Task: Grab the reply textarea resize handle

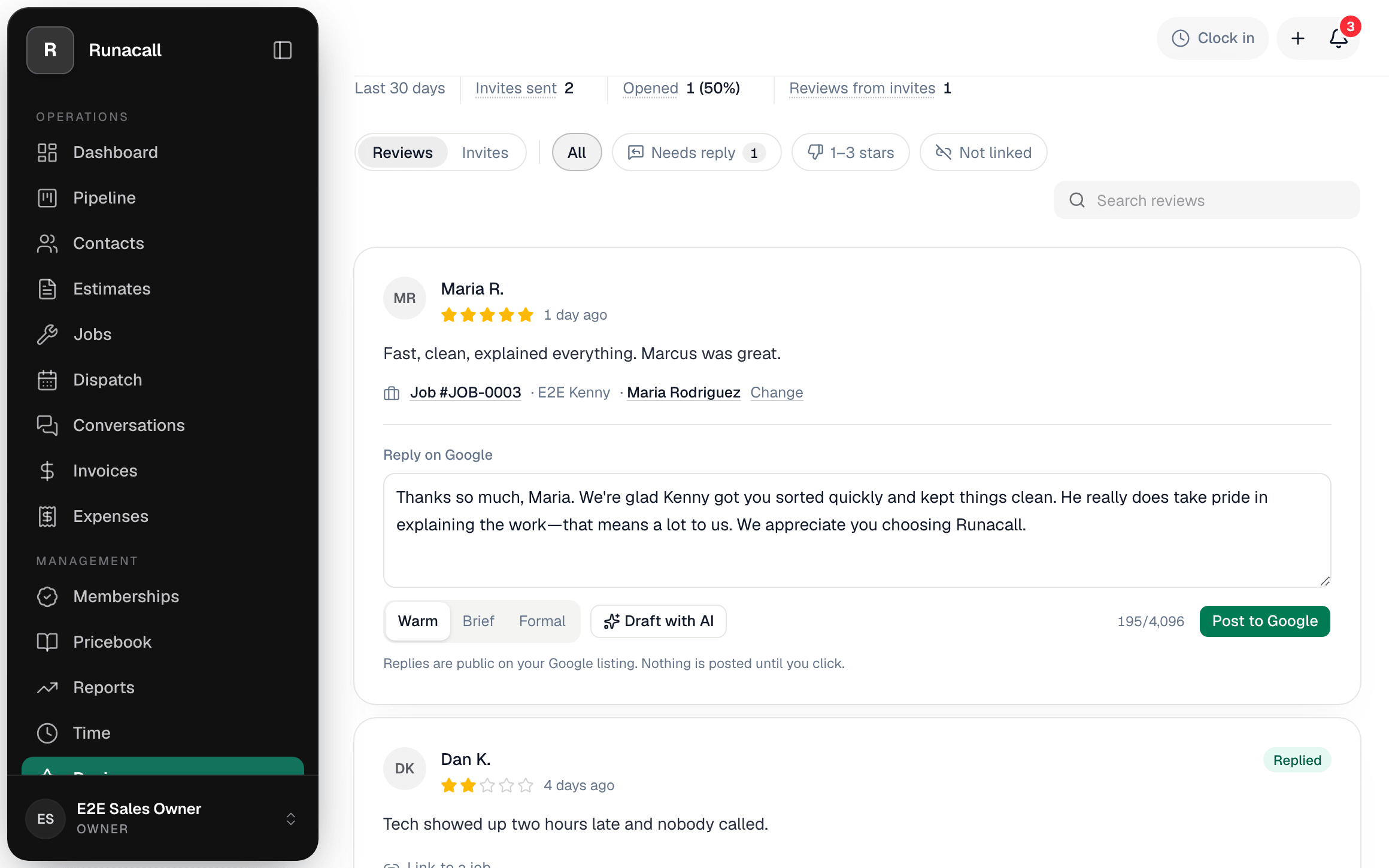Action: [1325, 581]
